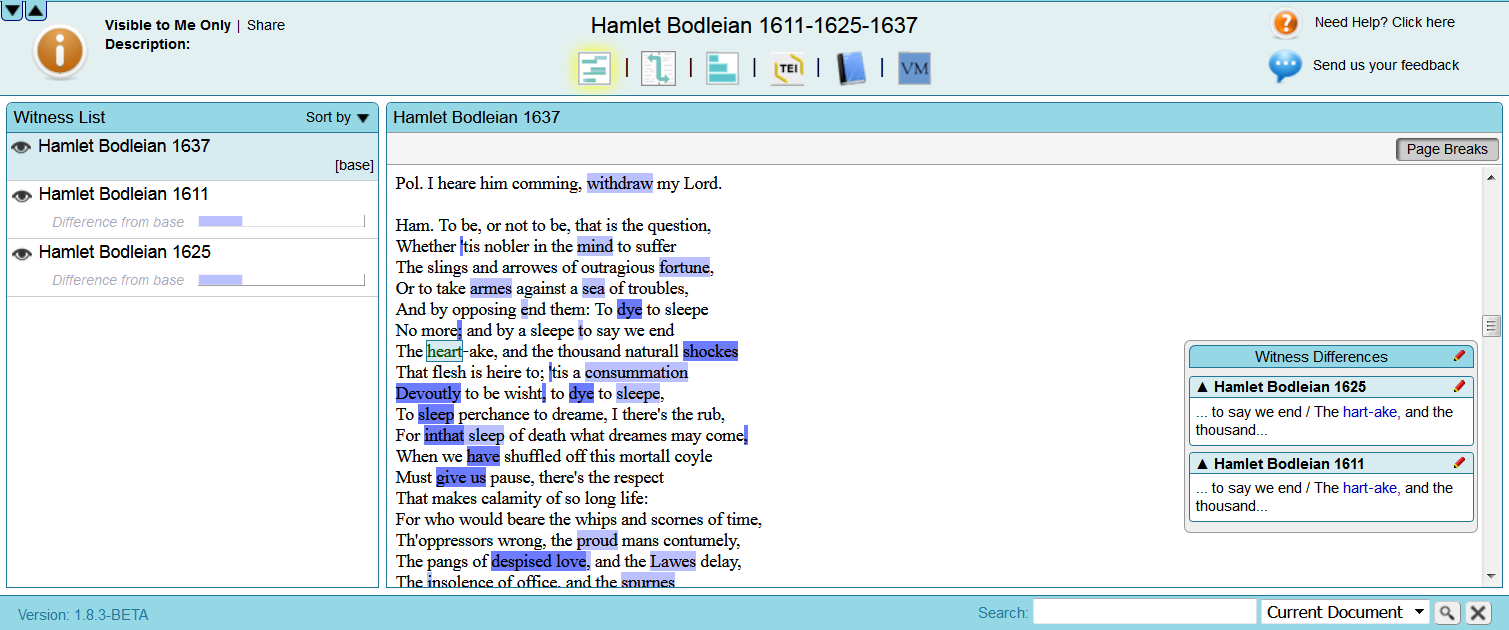Click pencil icon in Witness Differences header

1459,356
